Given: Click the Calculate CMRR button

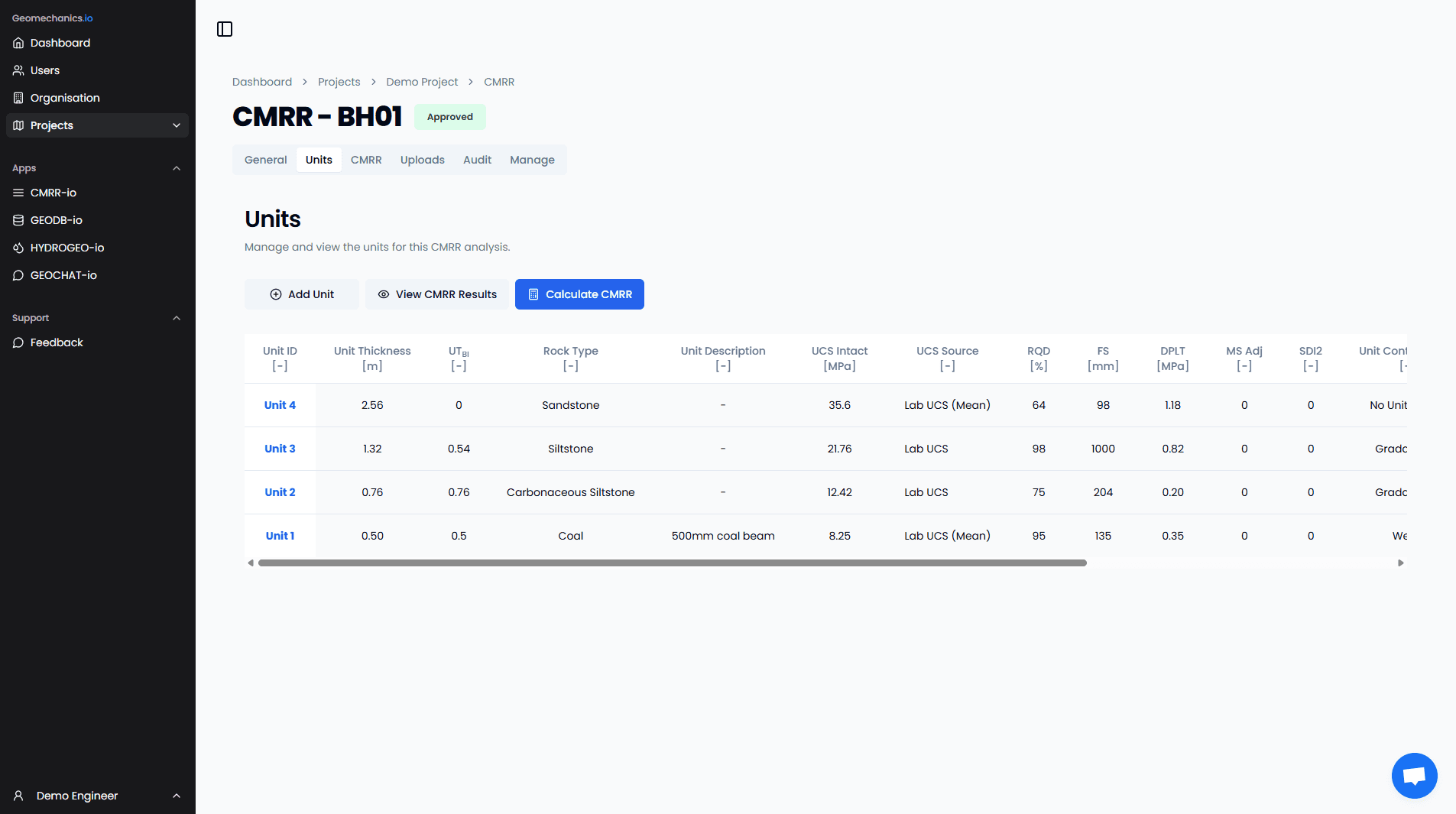Looking at the screenshot, I should [579, 294].
